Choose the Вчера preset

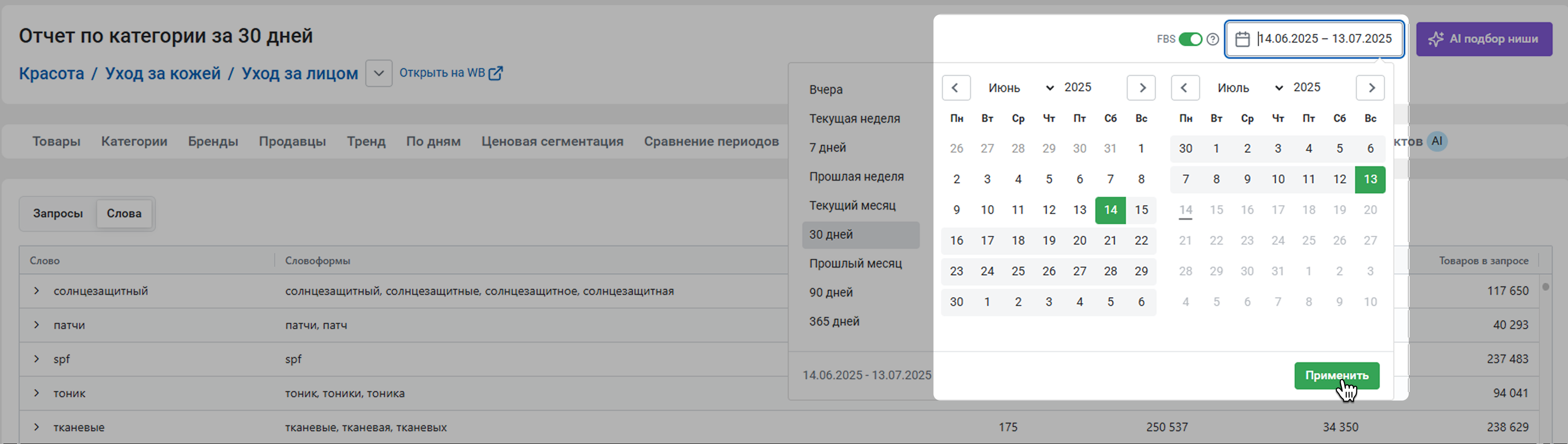point(861,89)
